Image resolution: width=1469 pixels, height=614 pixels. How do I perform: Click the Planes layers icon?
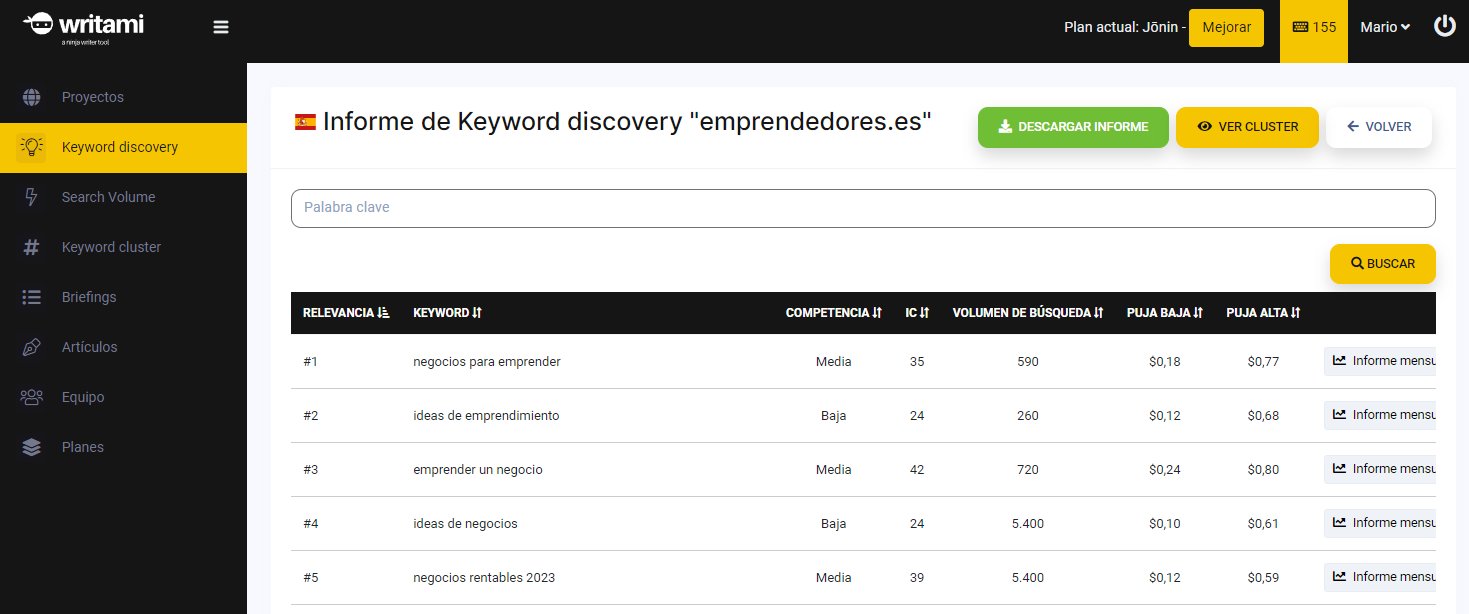coord(31,447)
